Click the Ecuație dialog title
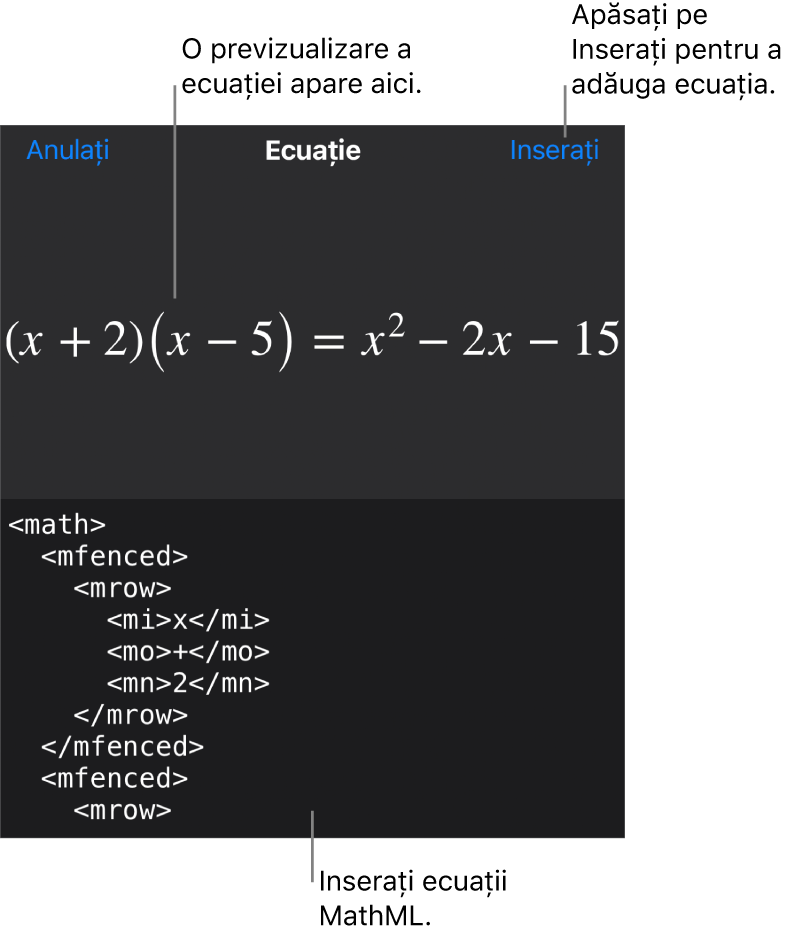Image resolution: width=796 pixels, height=943 pixels. point(312,151)
